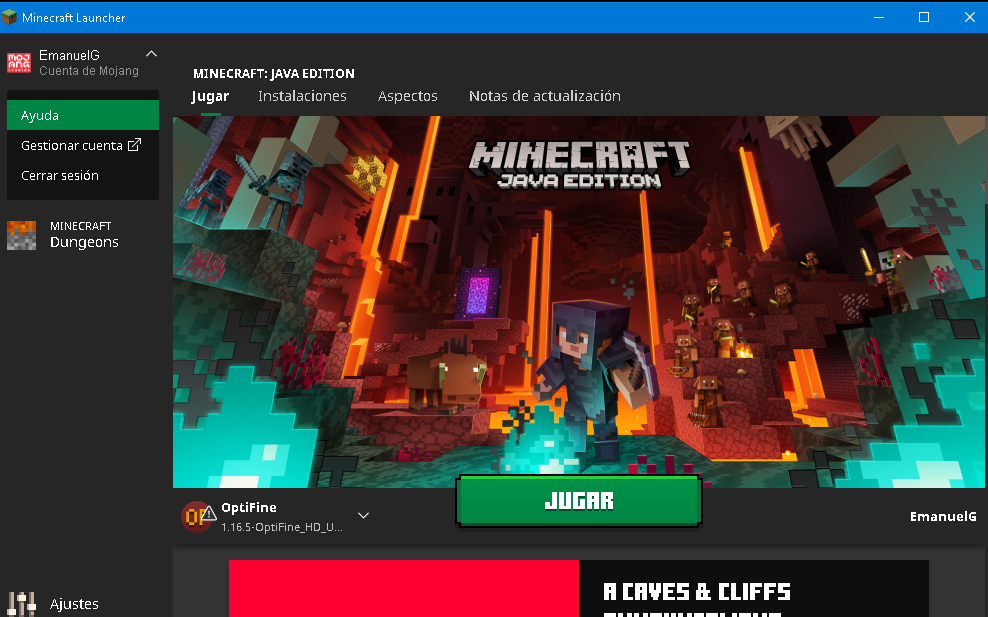The image size is (988, 617).
Task: Maximize the Minecraft Launcher window
Action: coord(924,17)
